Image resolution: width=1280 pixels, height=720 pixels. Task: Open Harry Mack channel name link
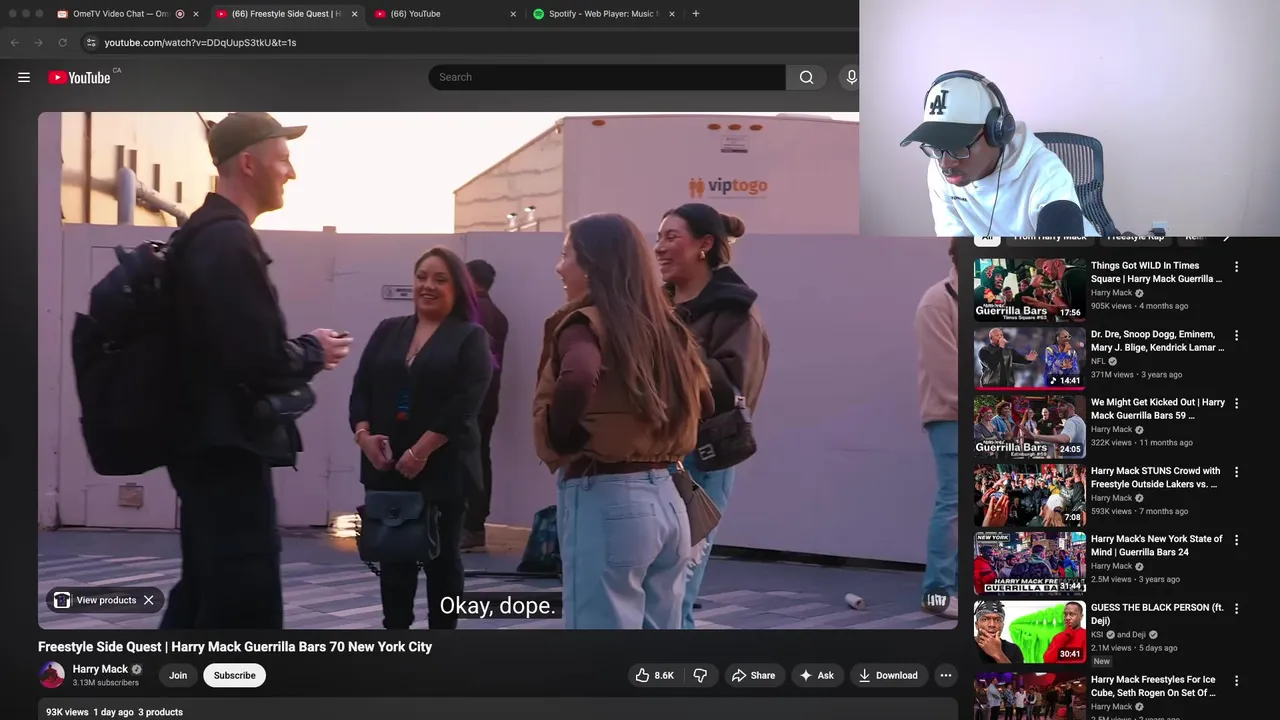(x=100, y=669)
